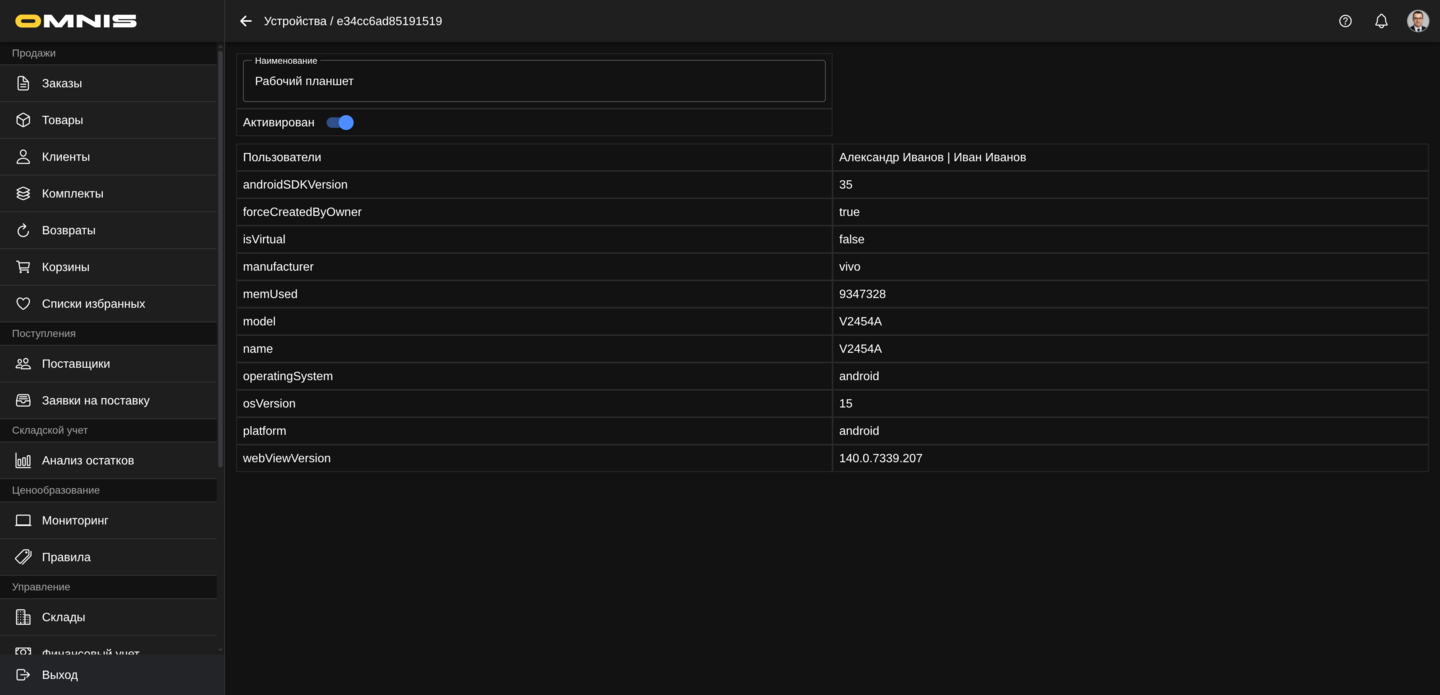
Task: Click the OMNIS logo
Action: [76, 21]
